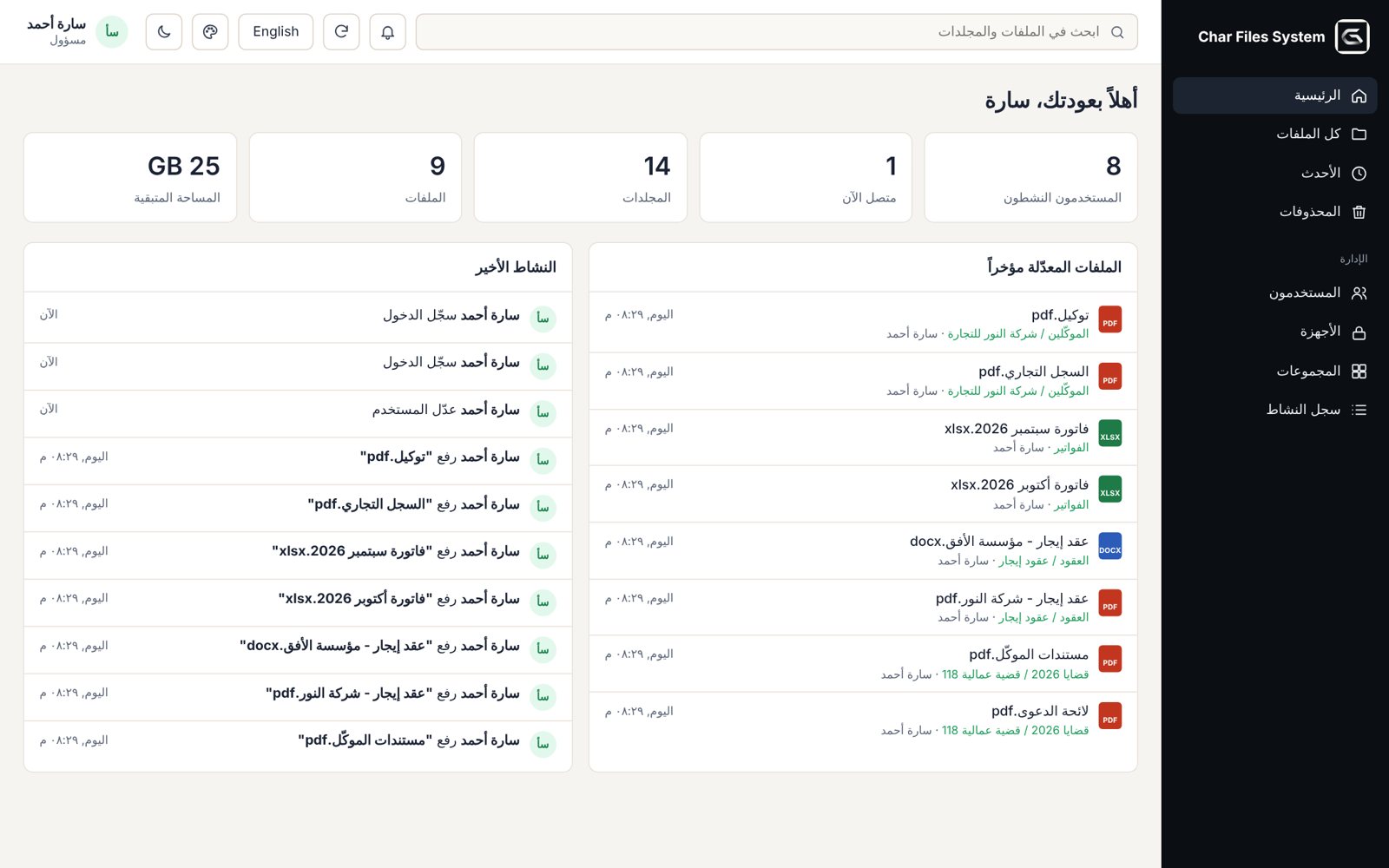Toggle dark mode with moon icon

(x=164, y=32)
